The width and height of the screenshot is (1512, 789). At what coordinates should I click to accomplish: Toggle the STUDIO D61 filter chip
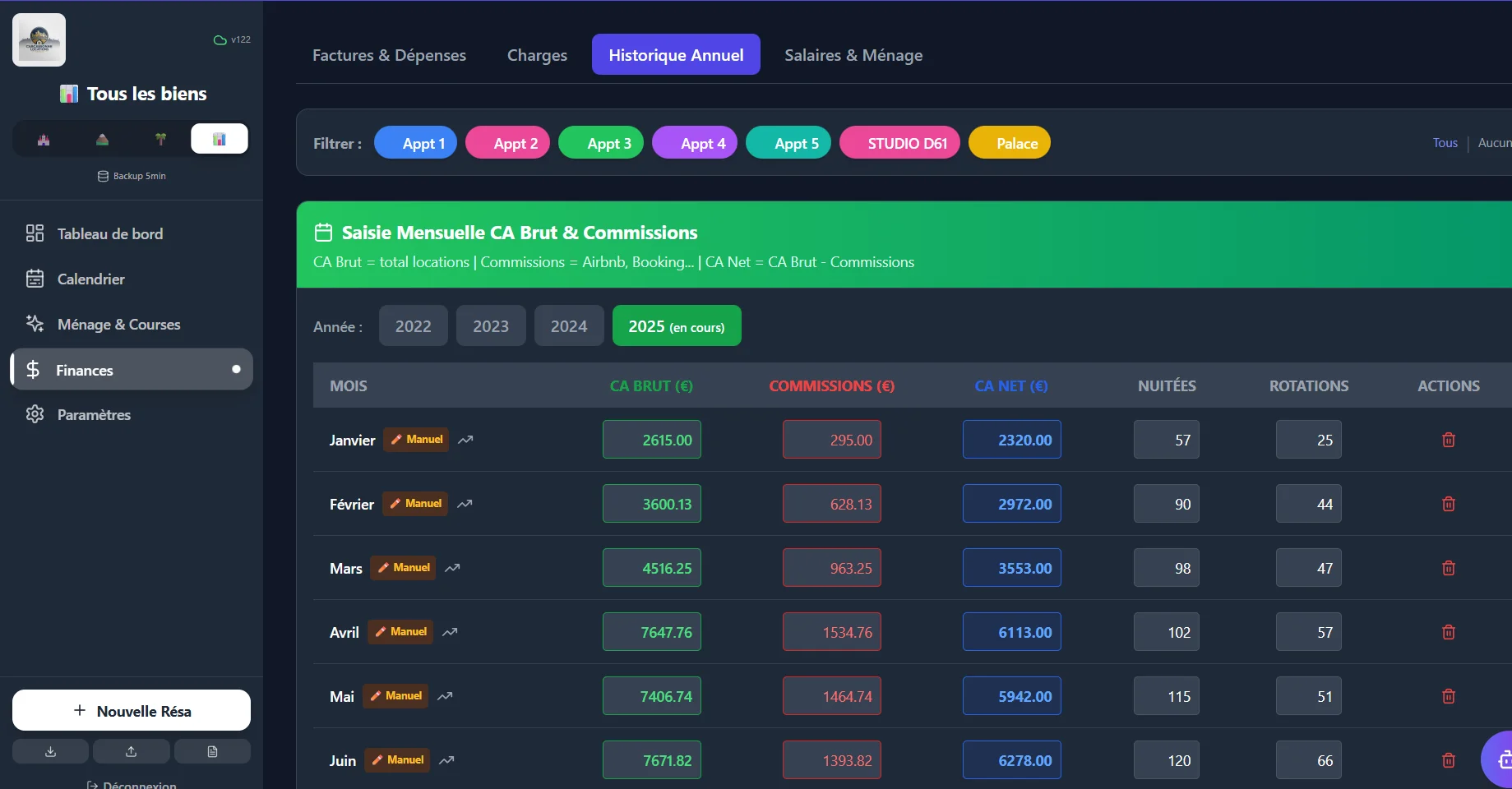click(x=899, y=143)
